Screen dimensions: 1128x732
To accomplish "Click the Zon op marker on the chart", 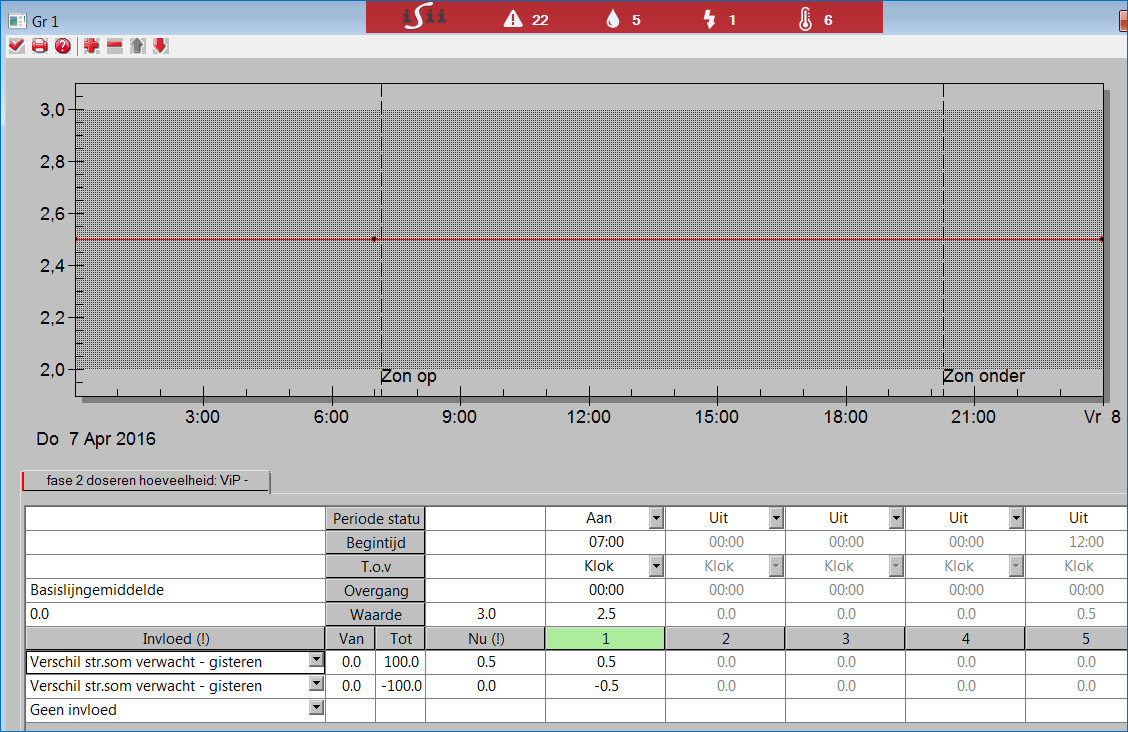I will click(x=409, y=376).
